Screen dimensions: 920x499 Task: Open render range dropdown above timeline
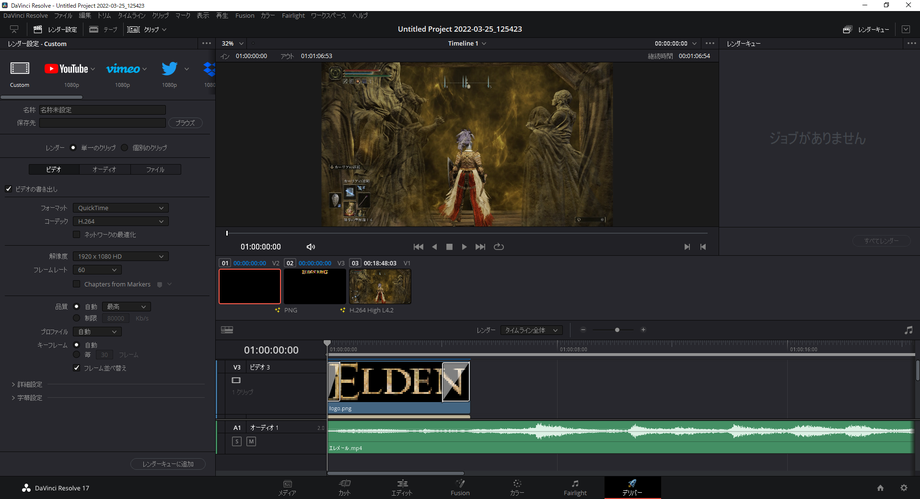532,330
